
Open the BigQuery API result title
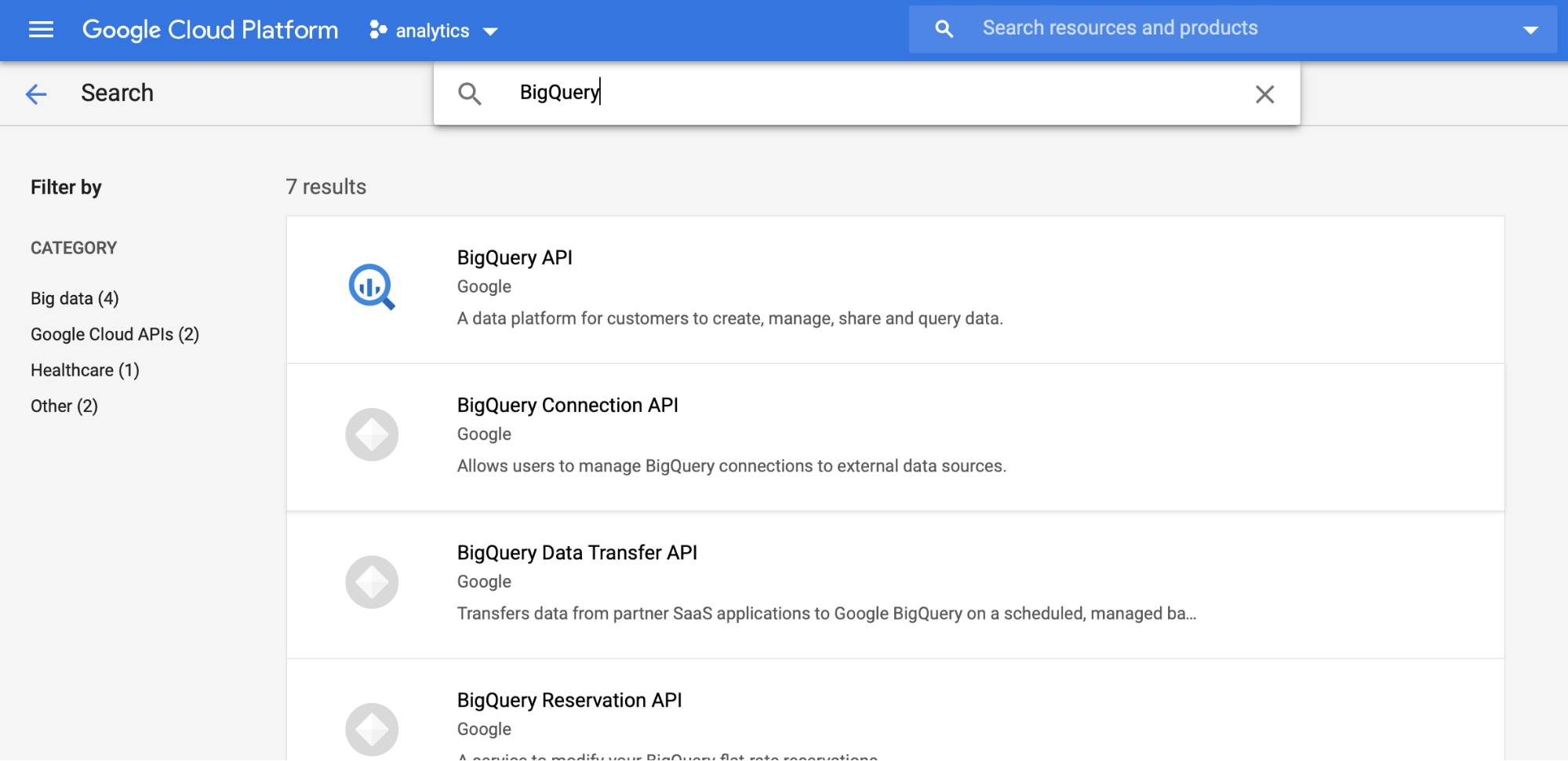click(515, 258)
